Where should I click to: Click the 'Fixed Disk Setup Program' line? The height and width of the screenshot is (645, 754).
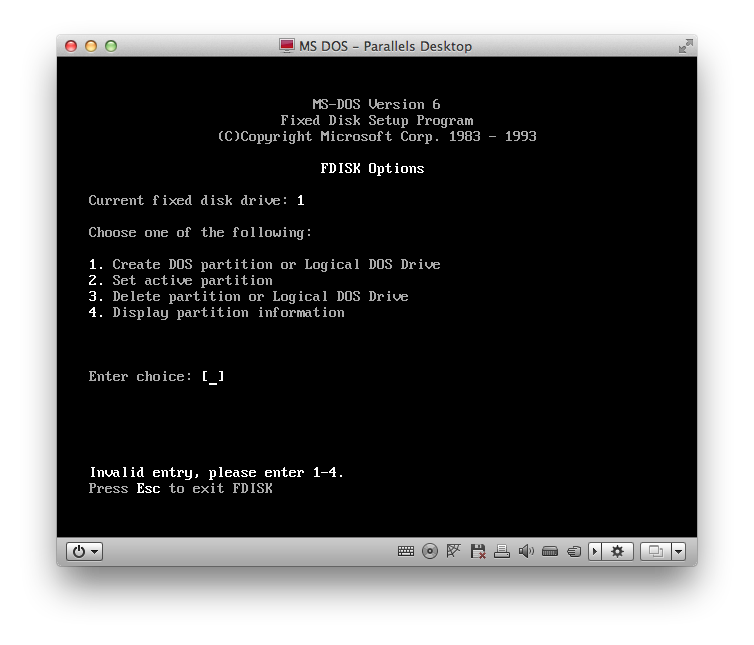pyautogui.click(x=377, y=120)
